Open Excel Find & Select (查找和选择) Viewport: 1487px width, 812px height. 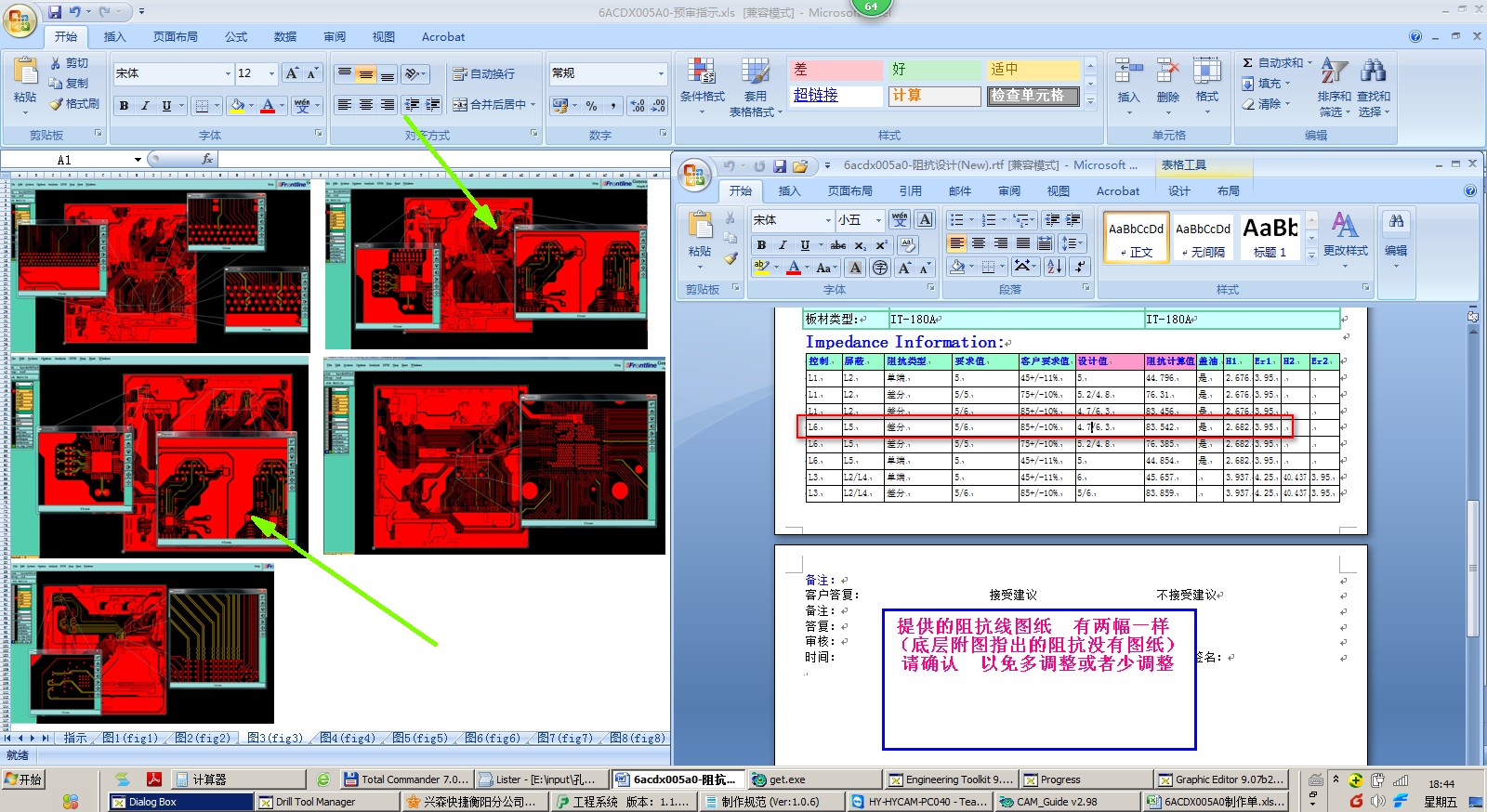1373,88
